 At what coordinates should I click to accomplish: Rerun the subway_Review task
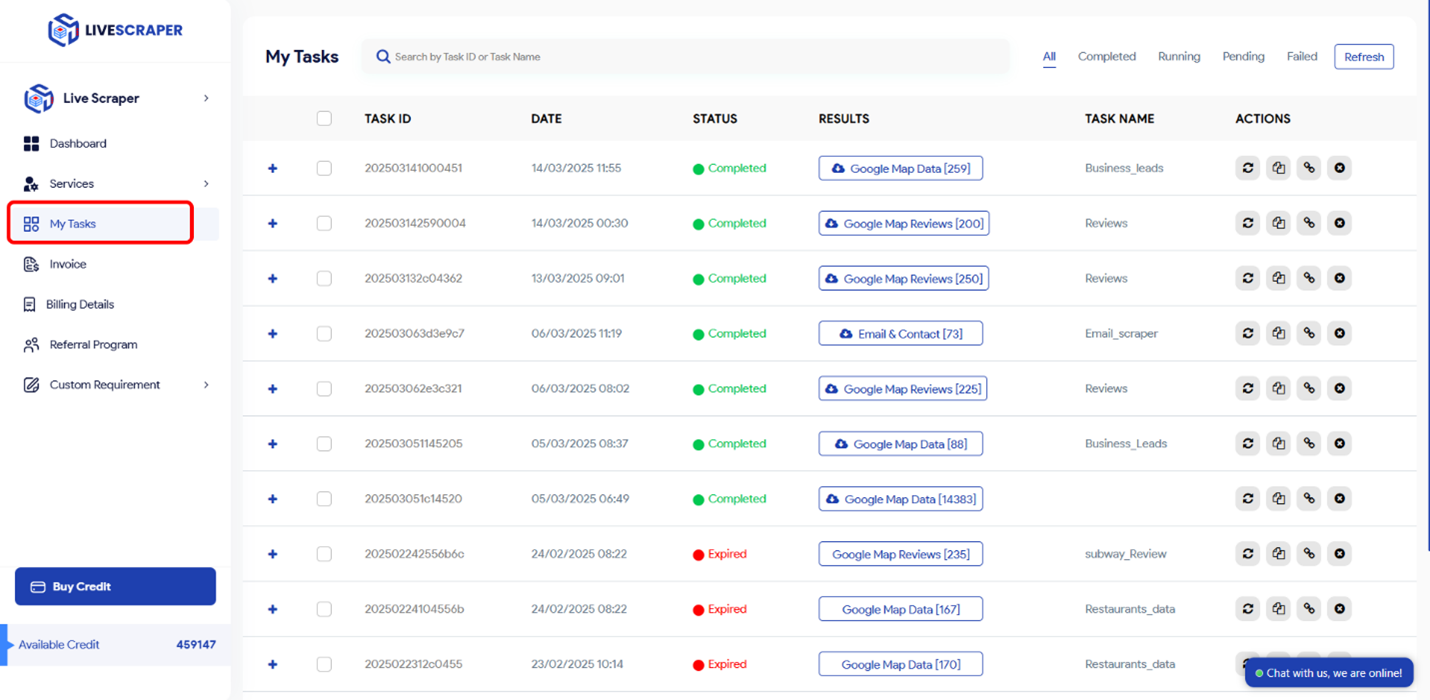pyautogui.click(x=1247, y=553)
